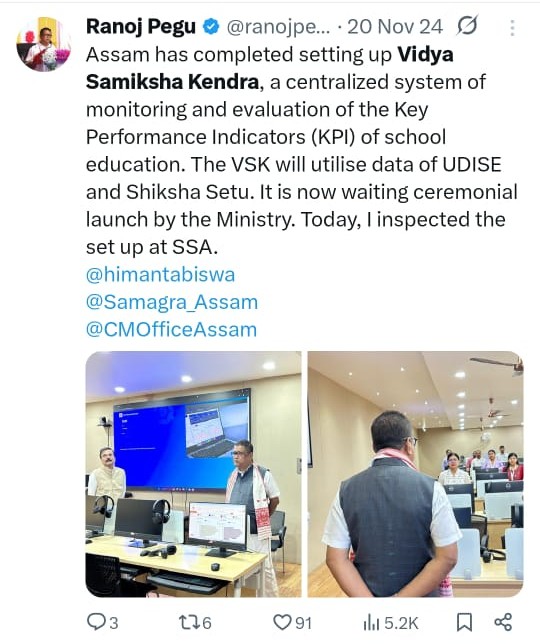Like the post using the heart icon

coord(282,623)
